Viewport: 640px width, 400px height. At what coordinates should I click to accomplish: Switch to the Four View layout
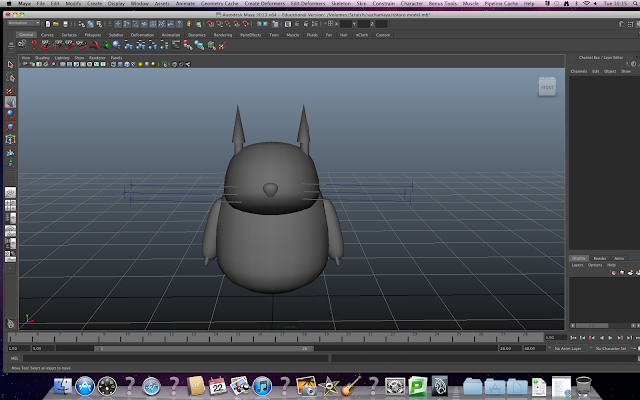(x=10, y=205)
